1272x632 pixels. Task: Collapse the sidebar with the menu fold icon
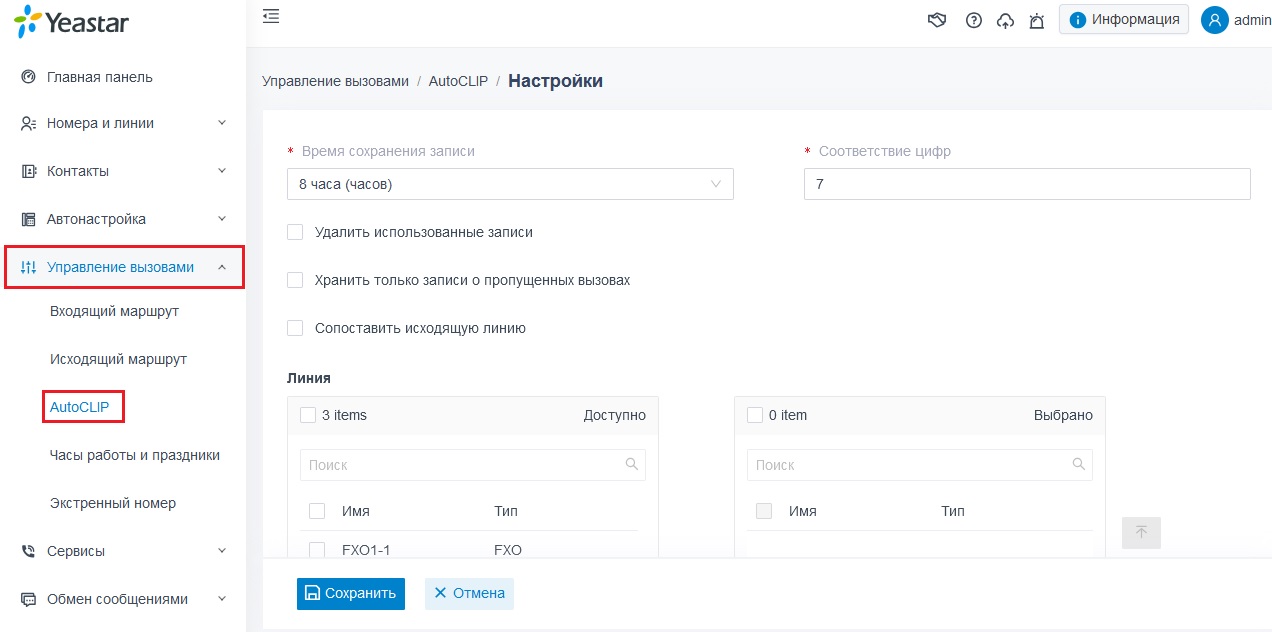[271, 16]
